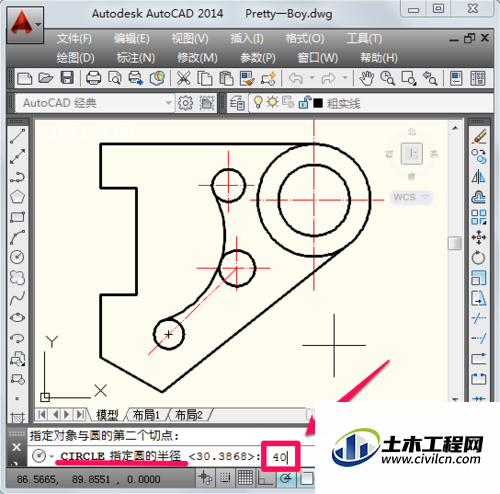The width and height of the screenshot is (500, 494).
Task: Toggle layer viewport freeze icon
Action: pos(288,102)
